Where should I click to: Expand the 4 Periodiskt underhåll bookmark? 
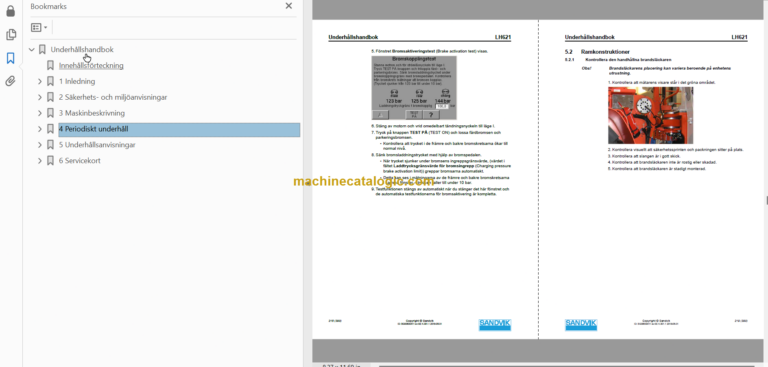40,129
